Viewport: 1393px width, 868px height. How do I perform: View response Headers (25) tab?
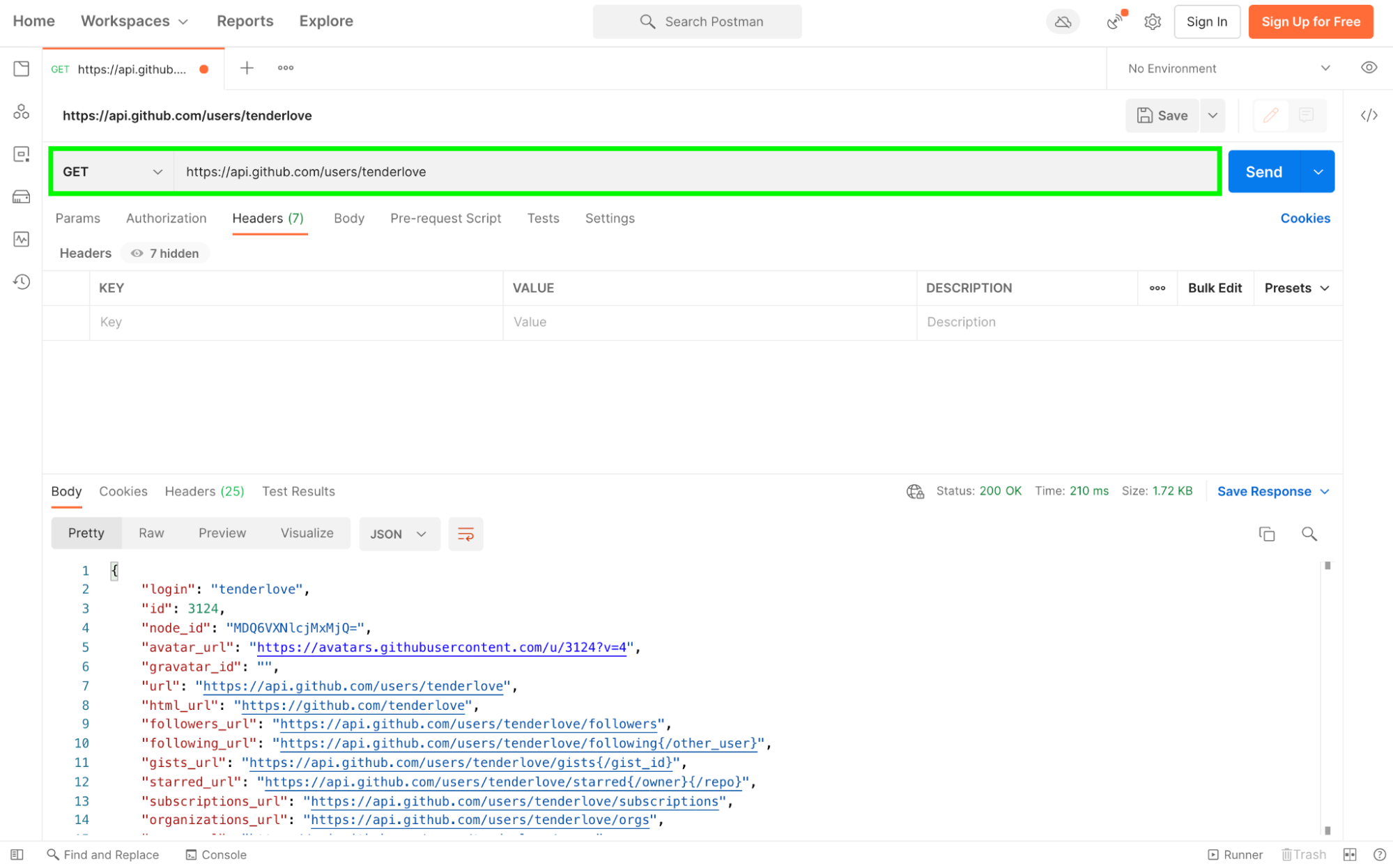[x=204, y=492]
